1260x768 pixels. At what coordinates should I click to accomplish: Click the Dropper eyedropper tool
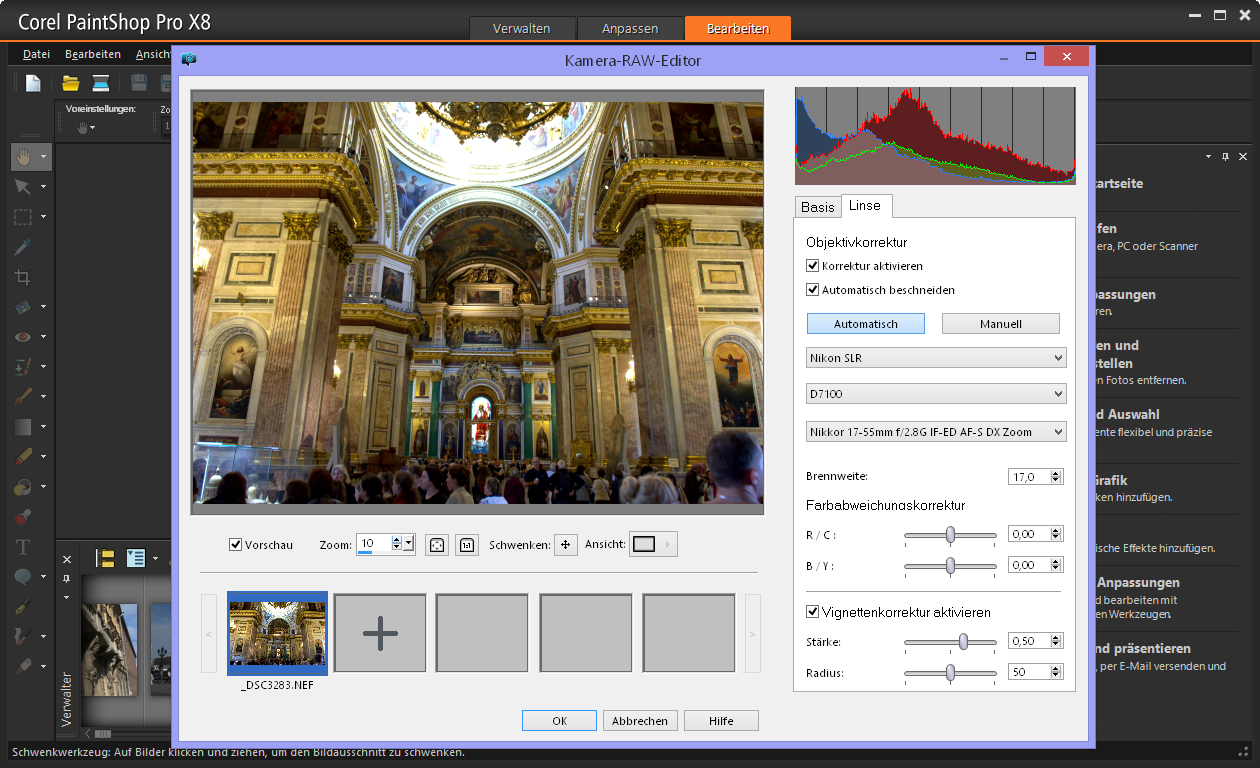pos(22,247)
